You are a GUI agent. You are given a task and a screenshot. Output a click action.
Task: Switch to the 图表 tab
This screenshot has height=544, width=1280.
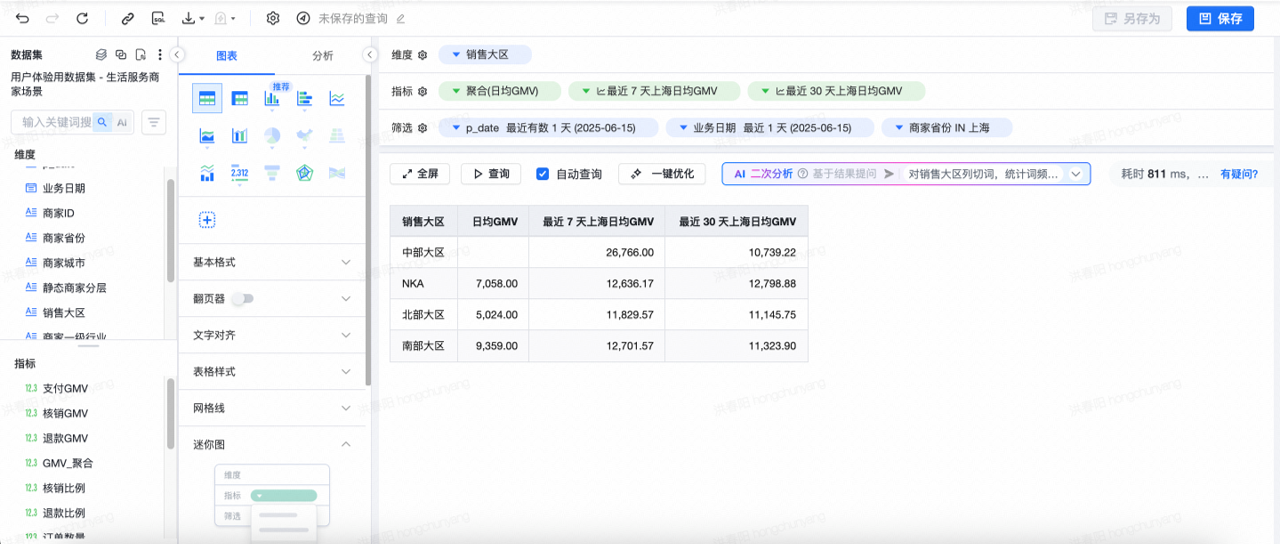[227, 56]
